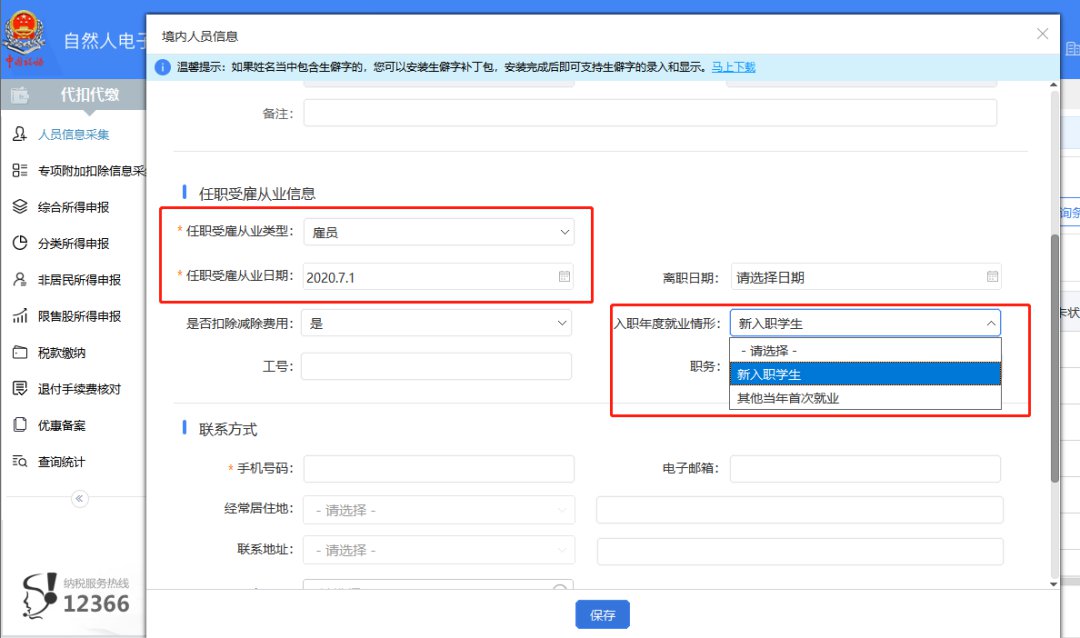Close the 境内人员信息 dialog

(x=1042, y=34)
